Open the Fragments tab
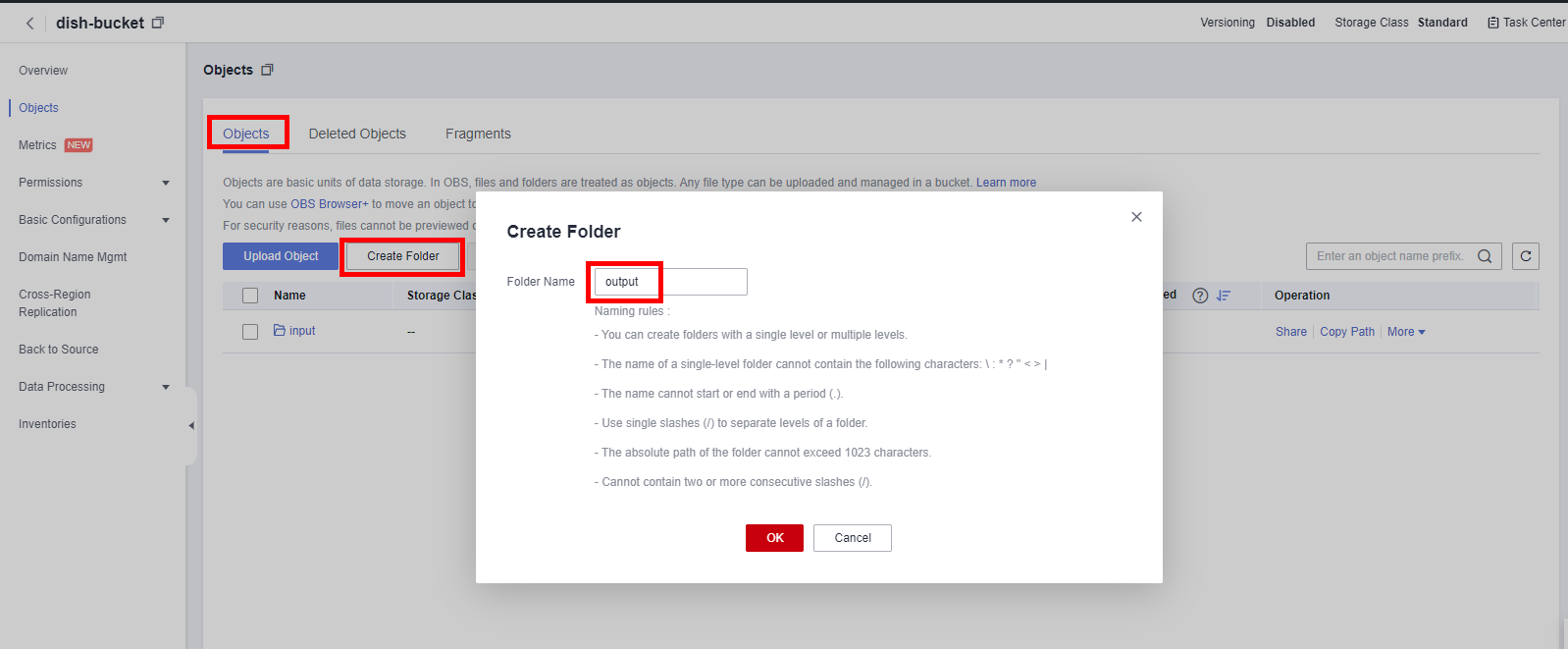Screen dimensions: 1568x649 [x=478, y=134]
